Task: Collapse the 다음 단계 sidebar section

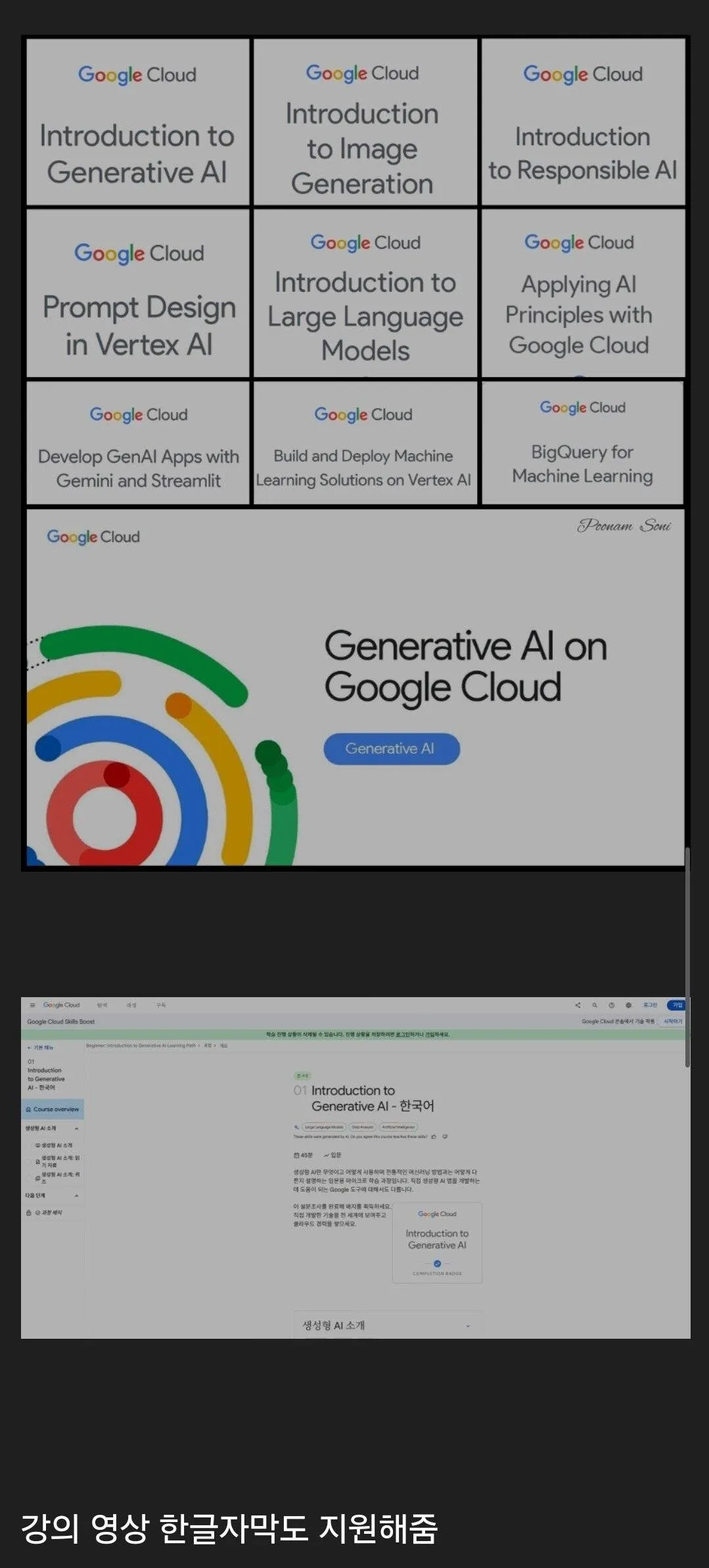Action: point(77,1196)
